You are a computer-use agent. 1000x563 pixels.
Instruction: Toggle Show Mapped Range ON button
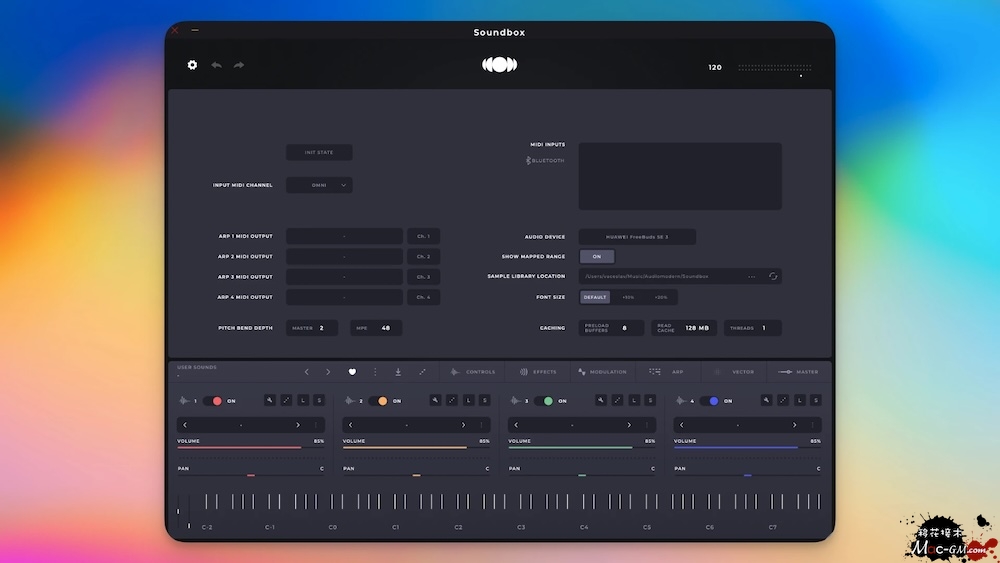(x=597, y=257)
